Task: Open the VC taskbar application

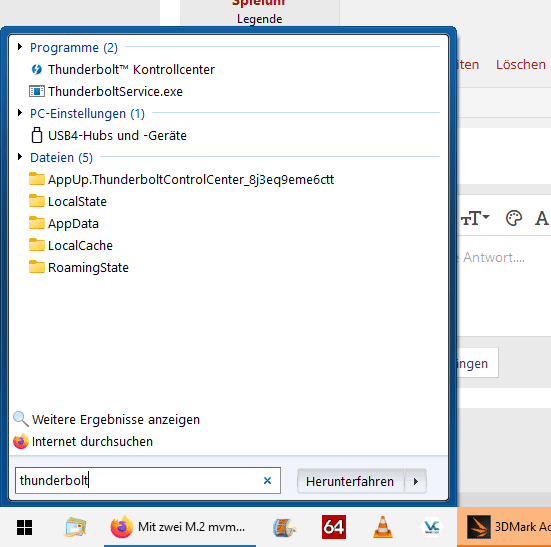Action: click(x=432, y=527)
